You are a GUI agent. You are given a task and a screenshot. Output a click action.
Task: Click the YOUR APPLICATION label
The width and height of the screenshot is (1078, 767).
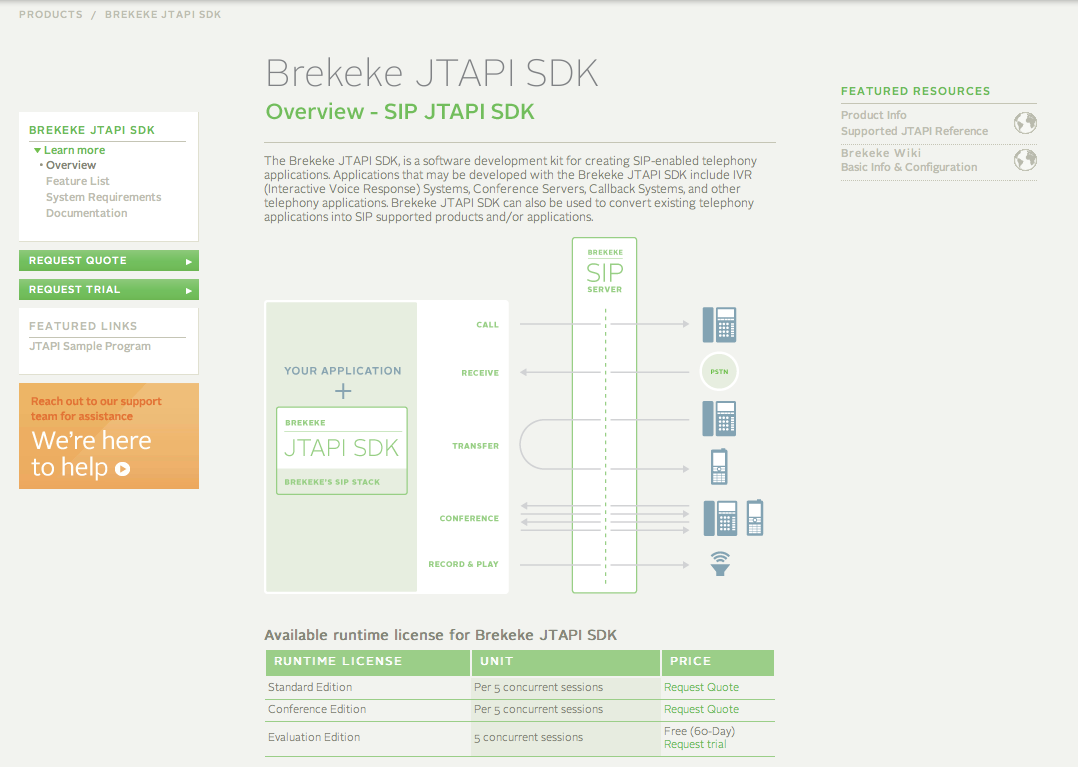pos(343,371)
